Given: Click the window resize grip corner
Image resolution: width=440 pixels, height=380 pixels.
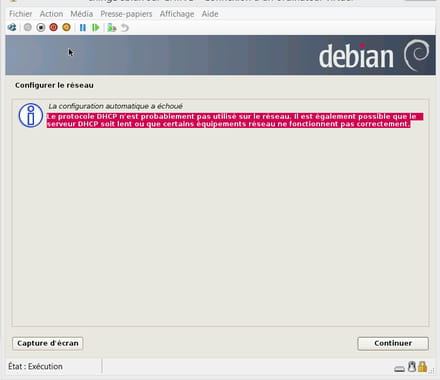Looking at the screenshot, I should coord(432,370).
